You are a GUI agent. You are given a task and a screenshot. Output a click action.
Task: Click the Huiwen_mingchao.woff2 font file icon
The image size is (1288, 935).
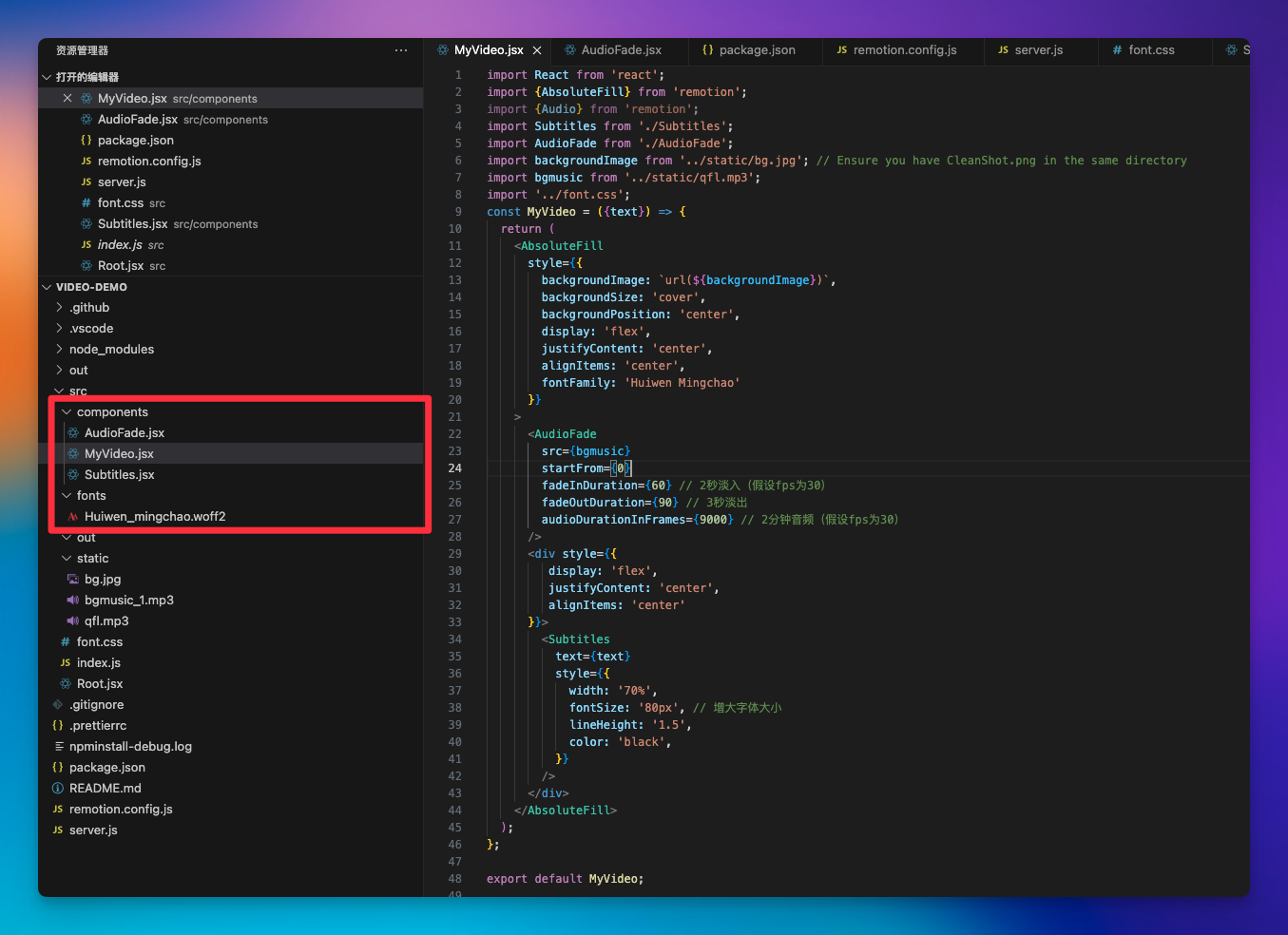point(73,517)
